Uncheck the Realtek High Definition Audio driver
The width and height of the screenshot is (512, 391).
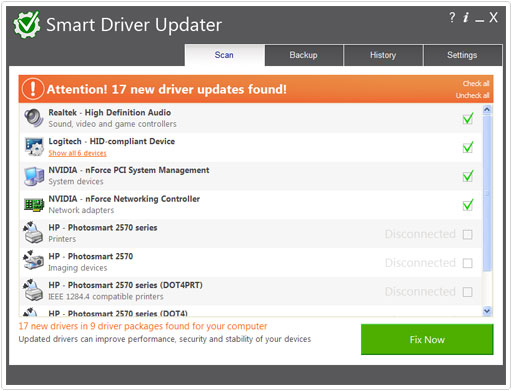click(468, 118)
